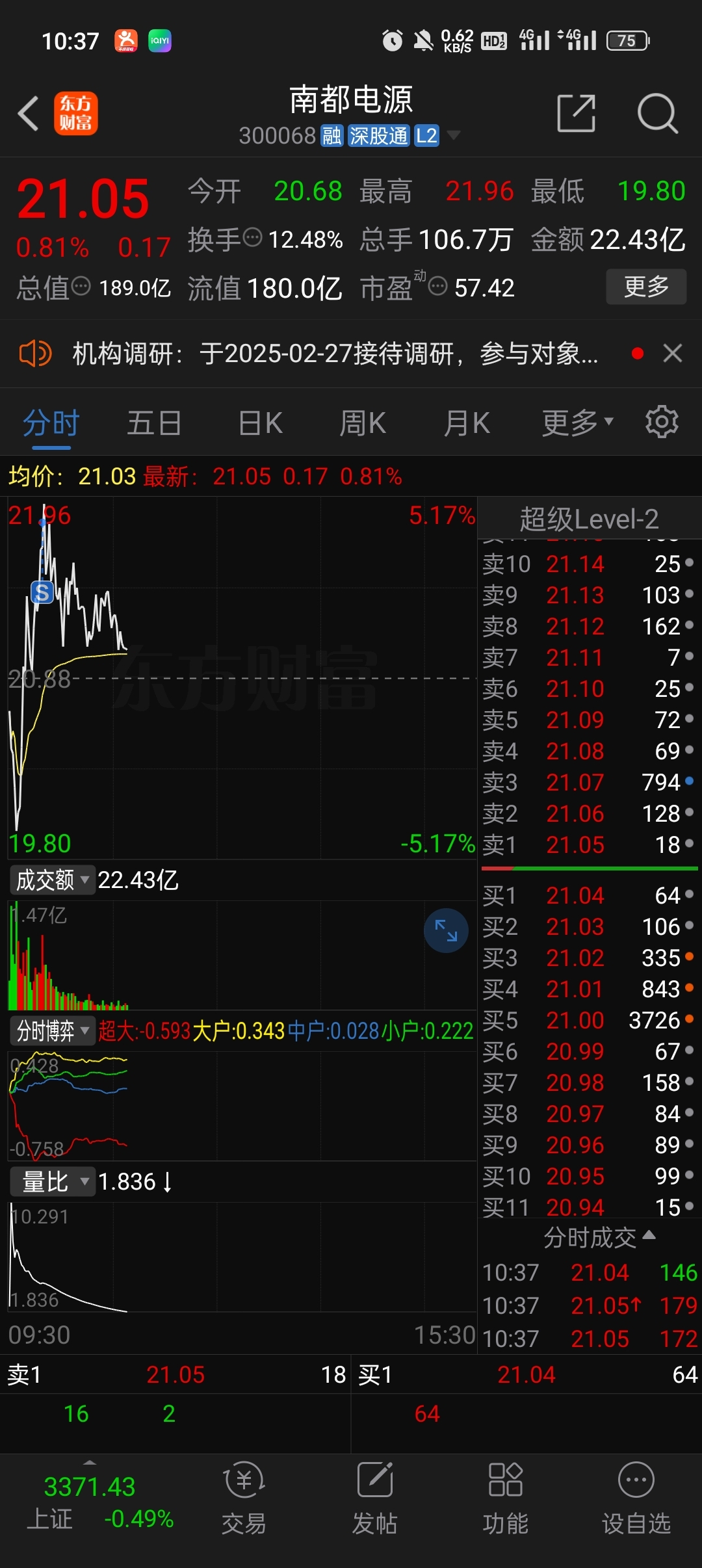Tap the 超大:-0.593 legend value
The height and width of the screenshot is (1568, 702).
[144, 1031]
